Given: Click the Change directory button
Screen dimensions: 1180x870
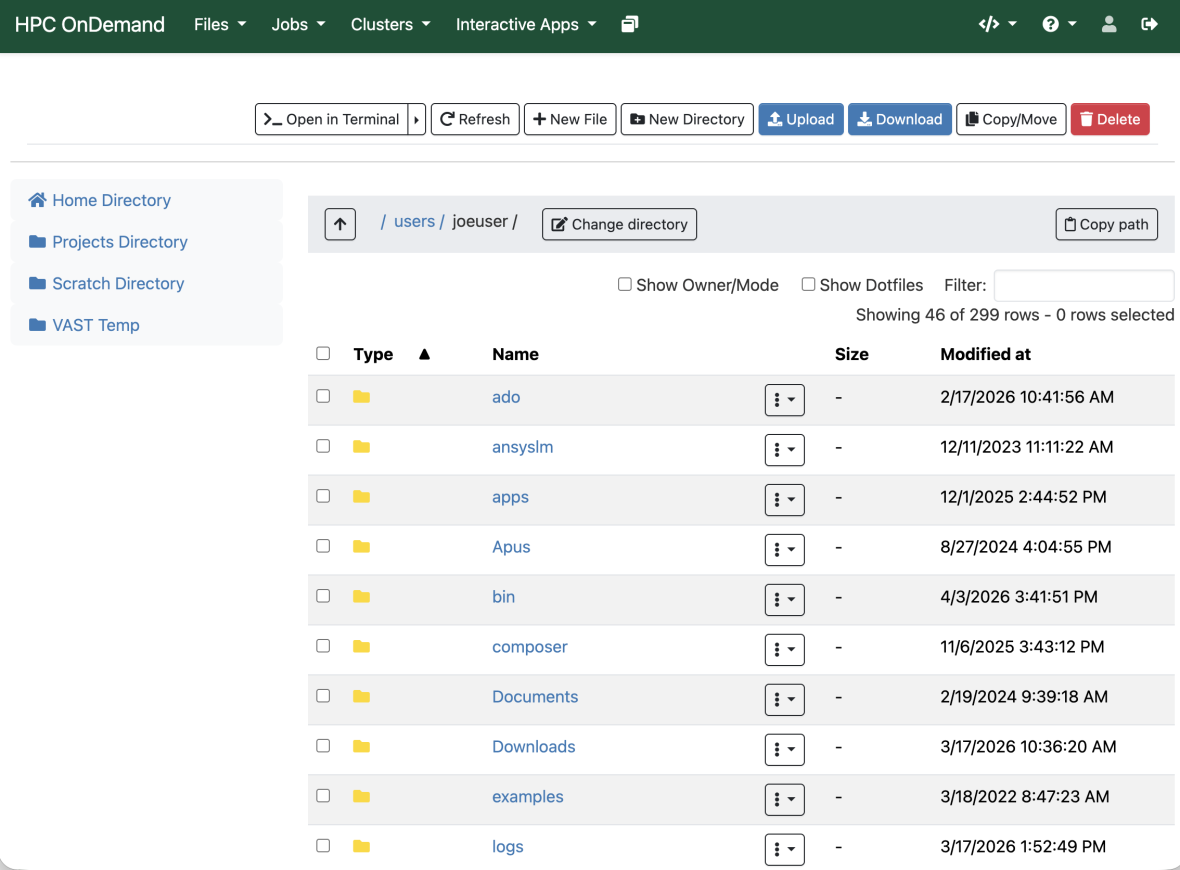Looking at the screenshot, I should [x=619, y=225].
